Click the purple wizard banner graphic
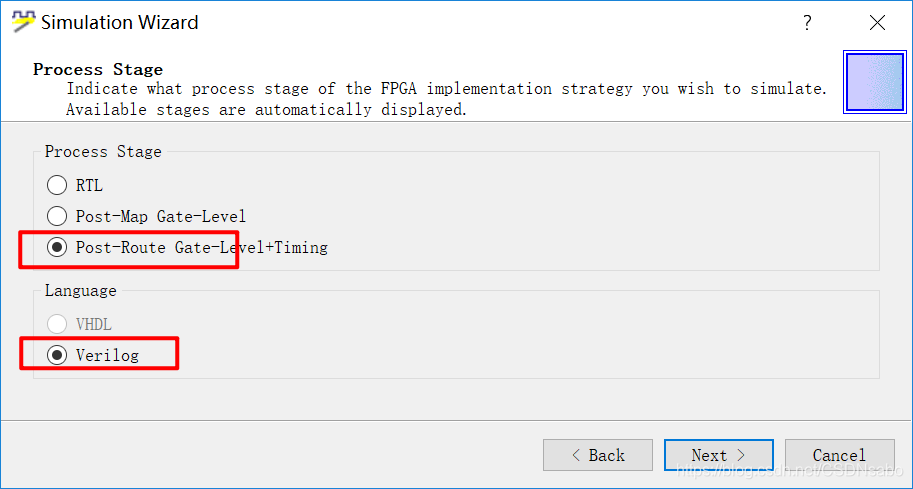Screen dimensions: 913x489 pyautogui.click(x=875, y=82)
